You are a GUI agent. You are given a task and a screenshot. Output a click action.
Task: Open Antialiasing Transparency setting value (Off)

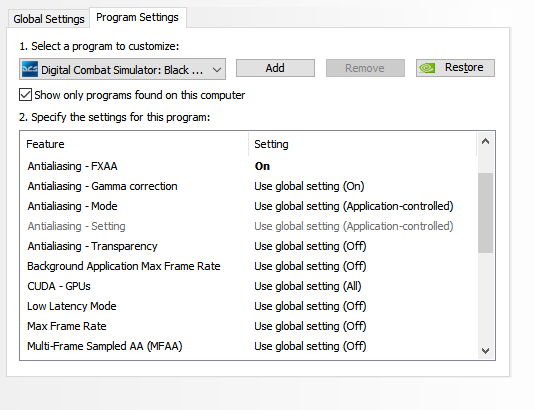point(310,246)
